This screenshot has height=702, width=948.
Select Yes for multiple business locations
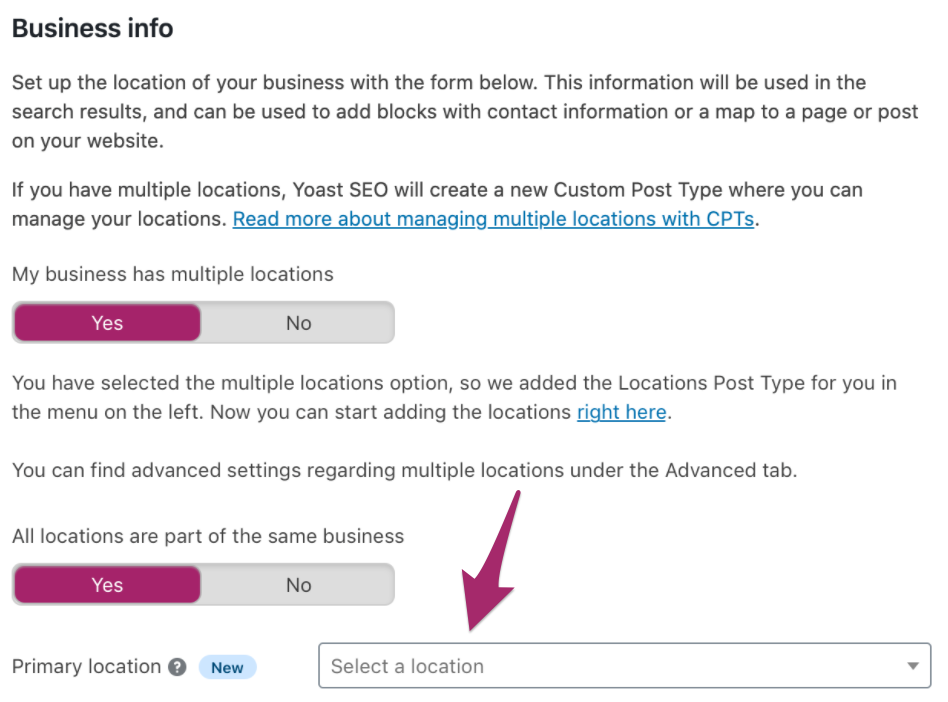coord(107,323)
